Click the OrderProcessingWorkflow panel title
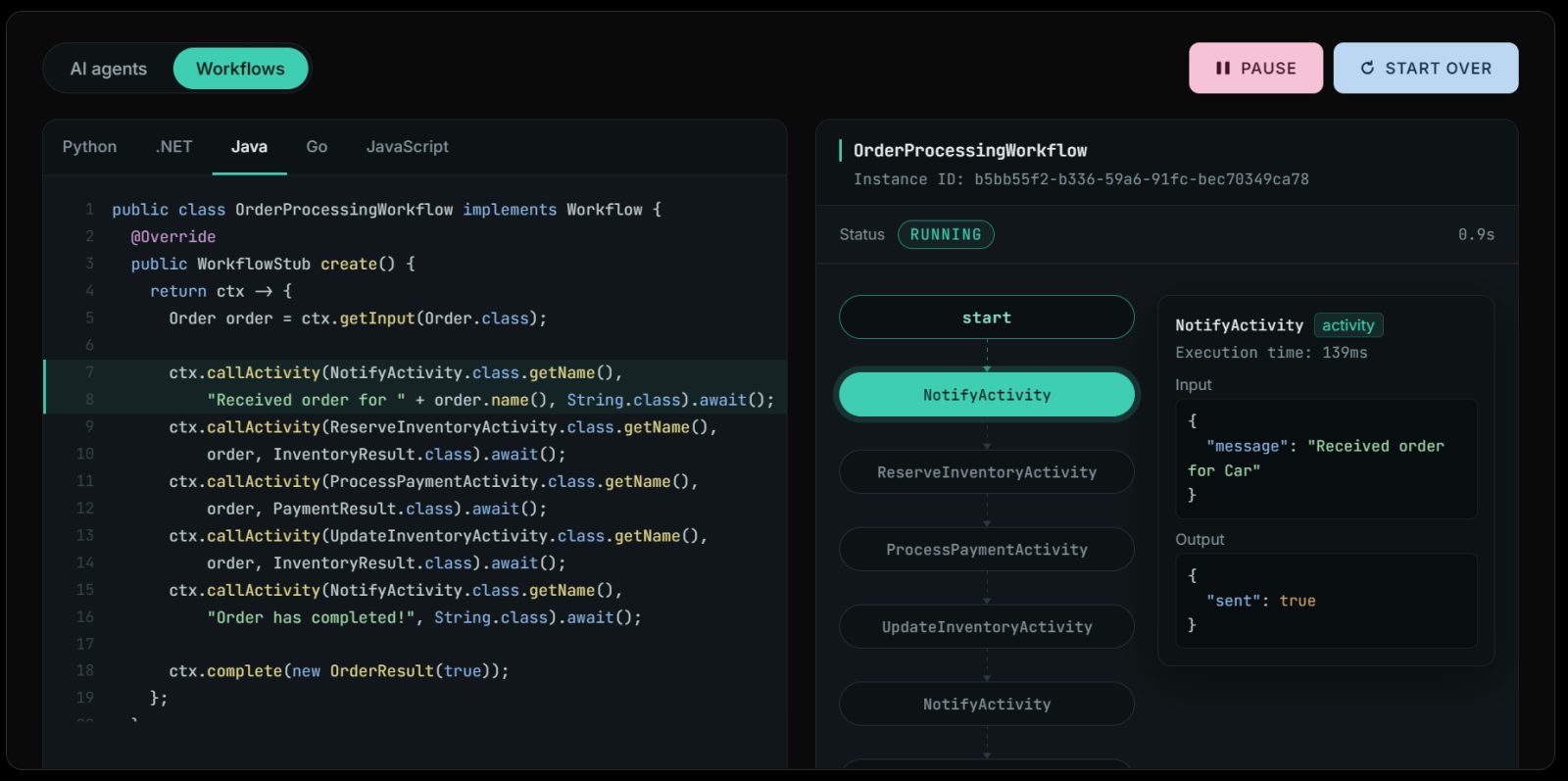The width and height of the screenshot is (1568, 781). (970, 150)
